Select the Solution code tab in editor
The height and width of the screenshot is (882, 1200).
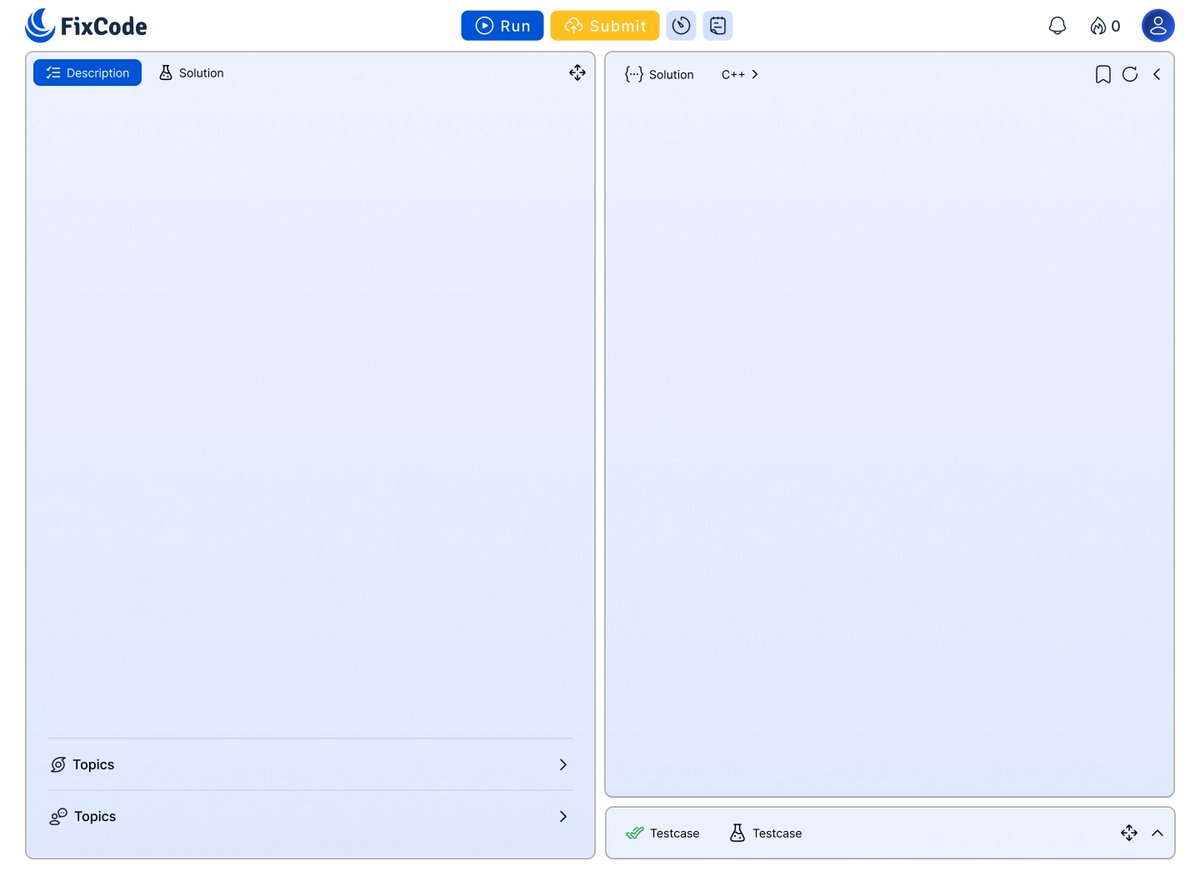659,74
